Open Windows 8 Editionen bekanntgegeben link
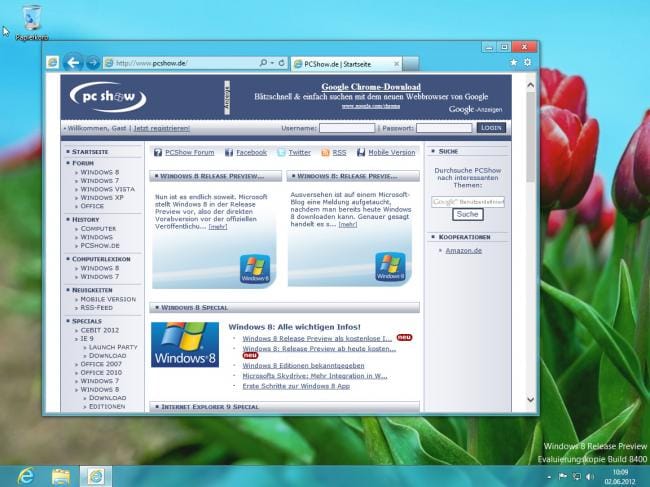The width and height of the screenshot is (650, 487). [303, 366]
